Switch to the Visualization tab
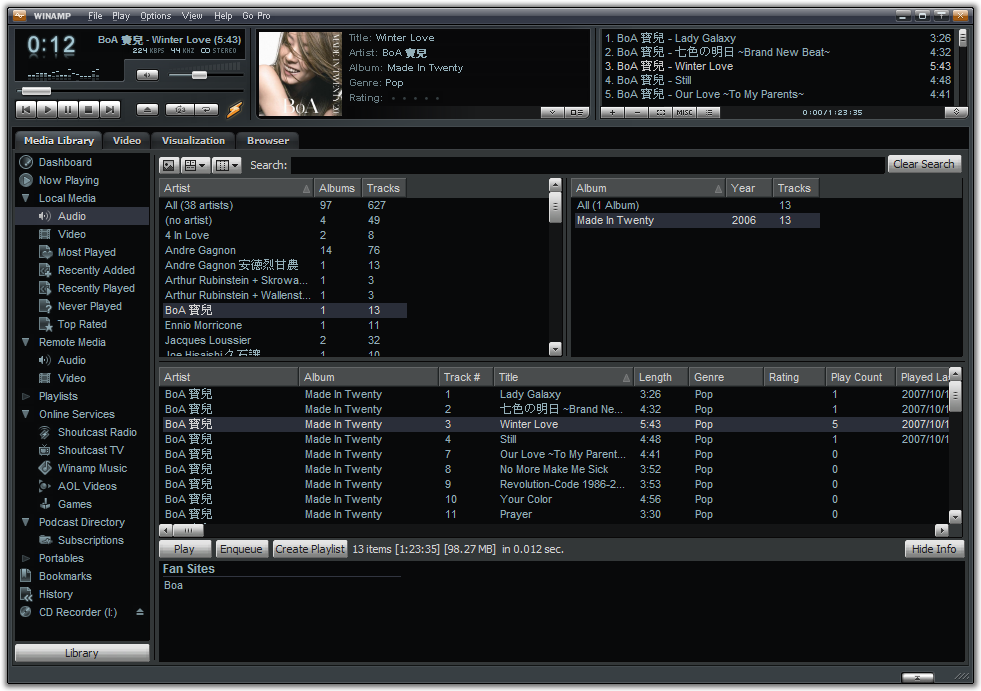Viewport: 981px width, 691px height. [x=193, y=141]
